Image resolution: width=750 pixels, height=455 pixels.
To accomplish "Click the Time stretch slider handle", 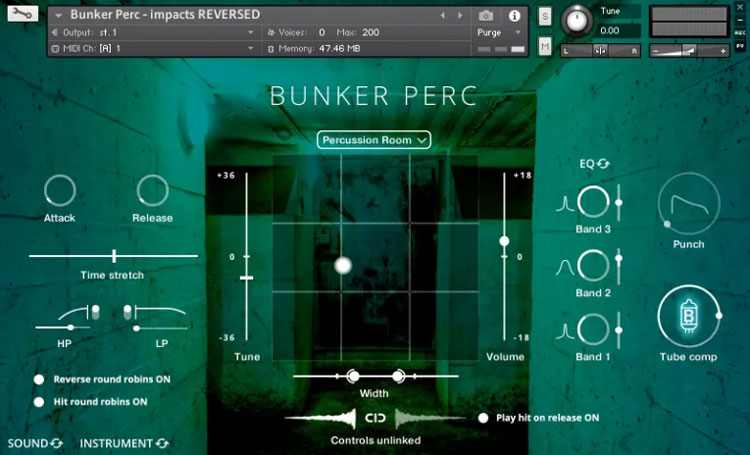I will click(114, 256).
